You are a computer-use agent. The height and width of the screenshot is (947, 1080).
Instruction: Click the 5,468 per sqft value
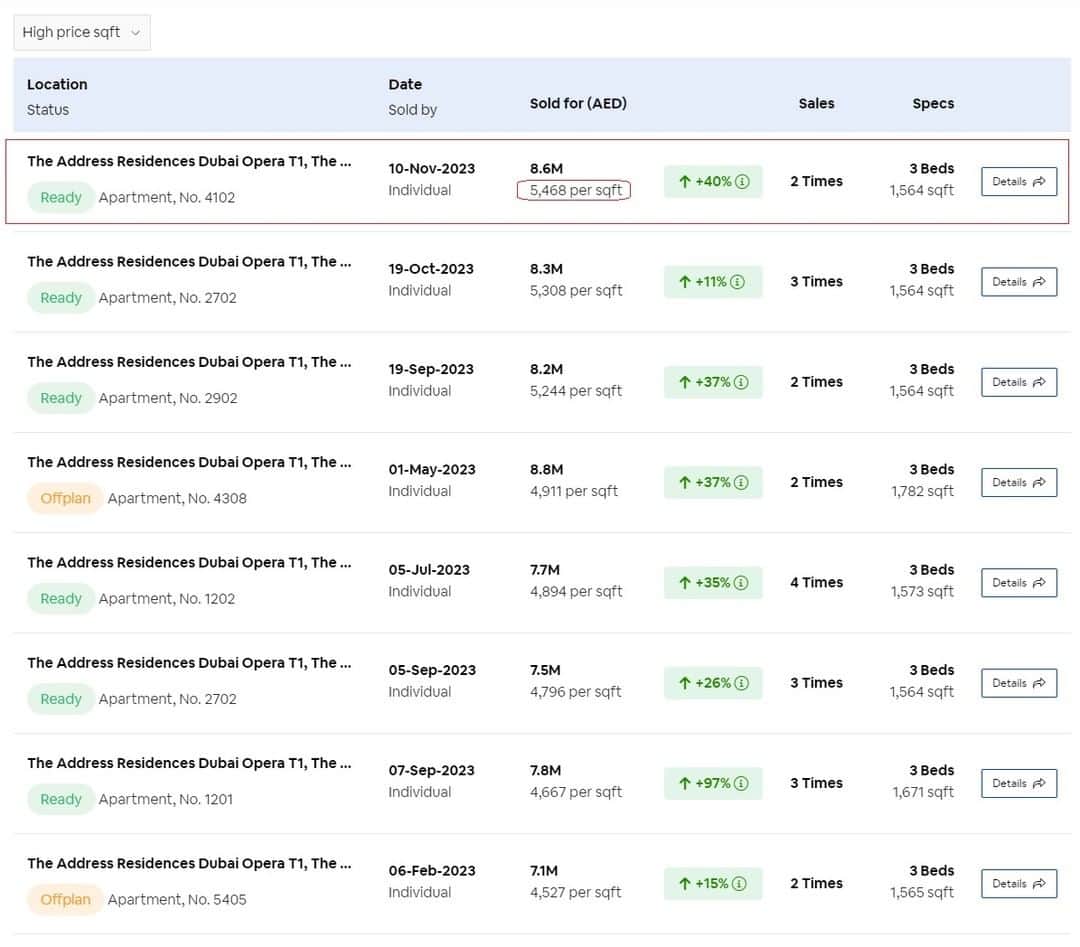576,190
